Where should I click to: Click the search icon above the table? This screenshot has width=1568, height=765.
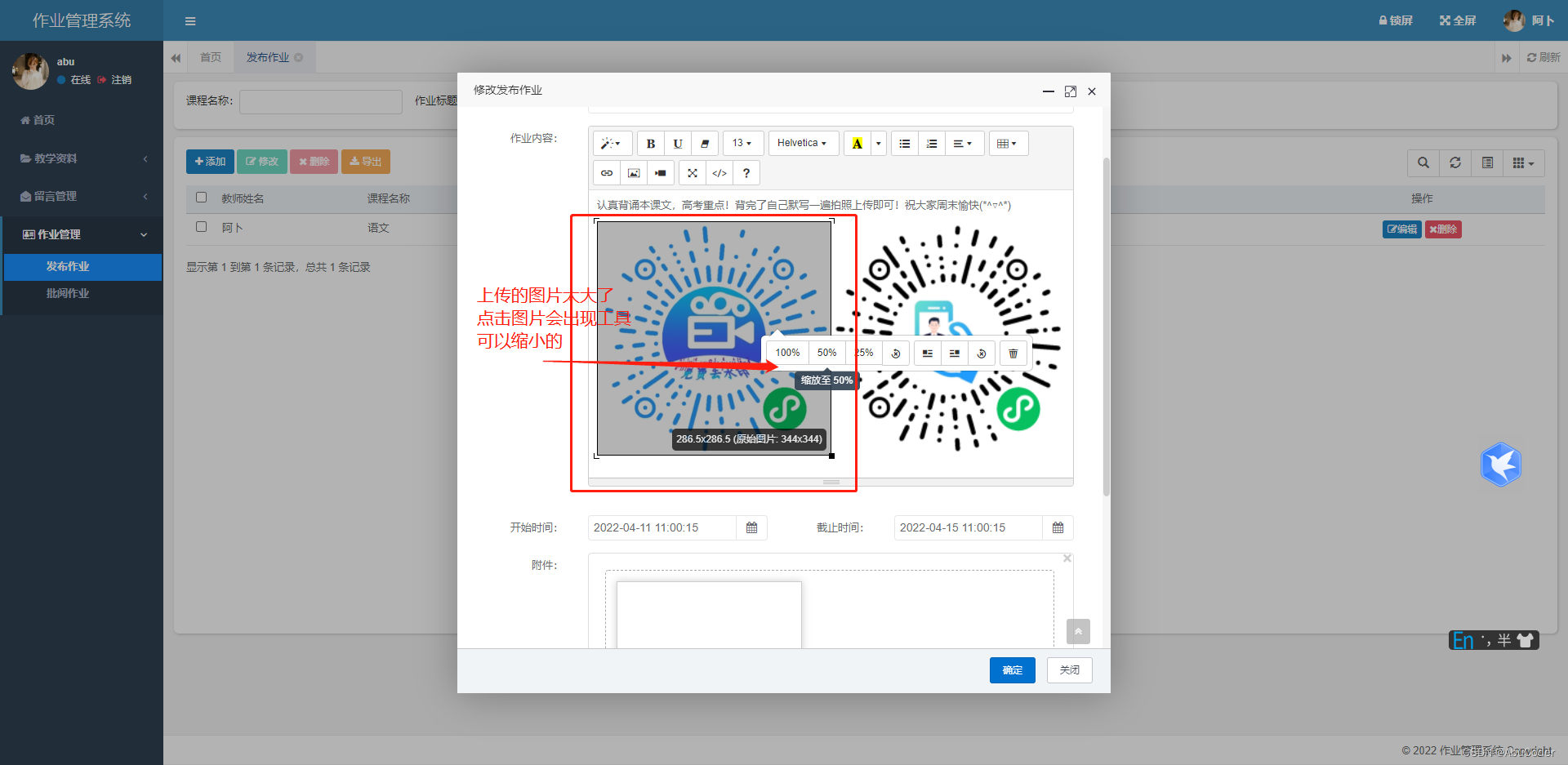tap(1423, 163)
